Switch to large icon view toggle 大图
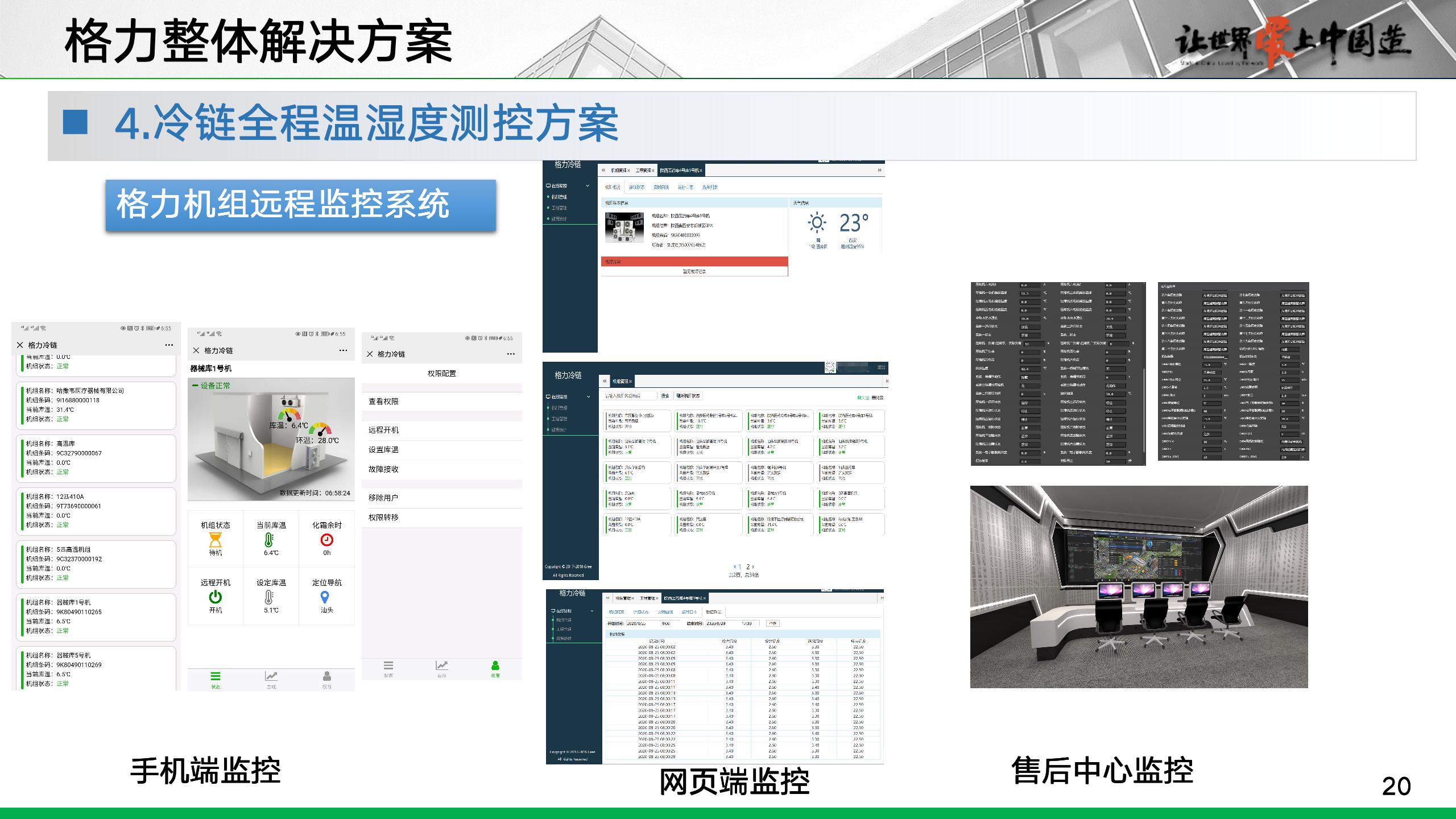 tap(863, 398)
